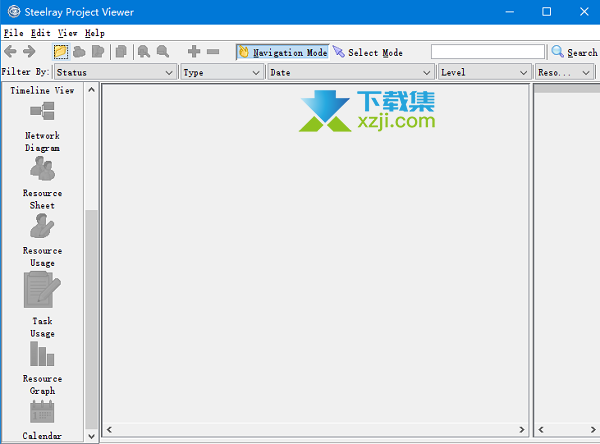Open the Level filter dropdown
The image size is (600, 444).
point(484,72)
